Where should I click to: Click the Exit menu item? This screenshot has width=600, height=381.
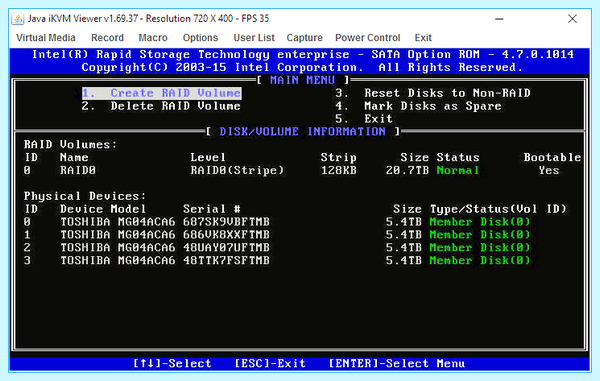[423, 38]
